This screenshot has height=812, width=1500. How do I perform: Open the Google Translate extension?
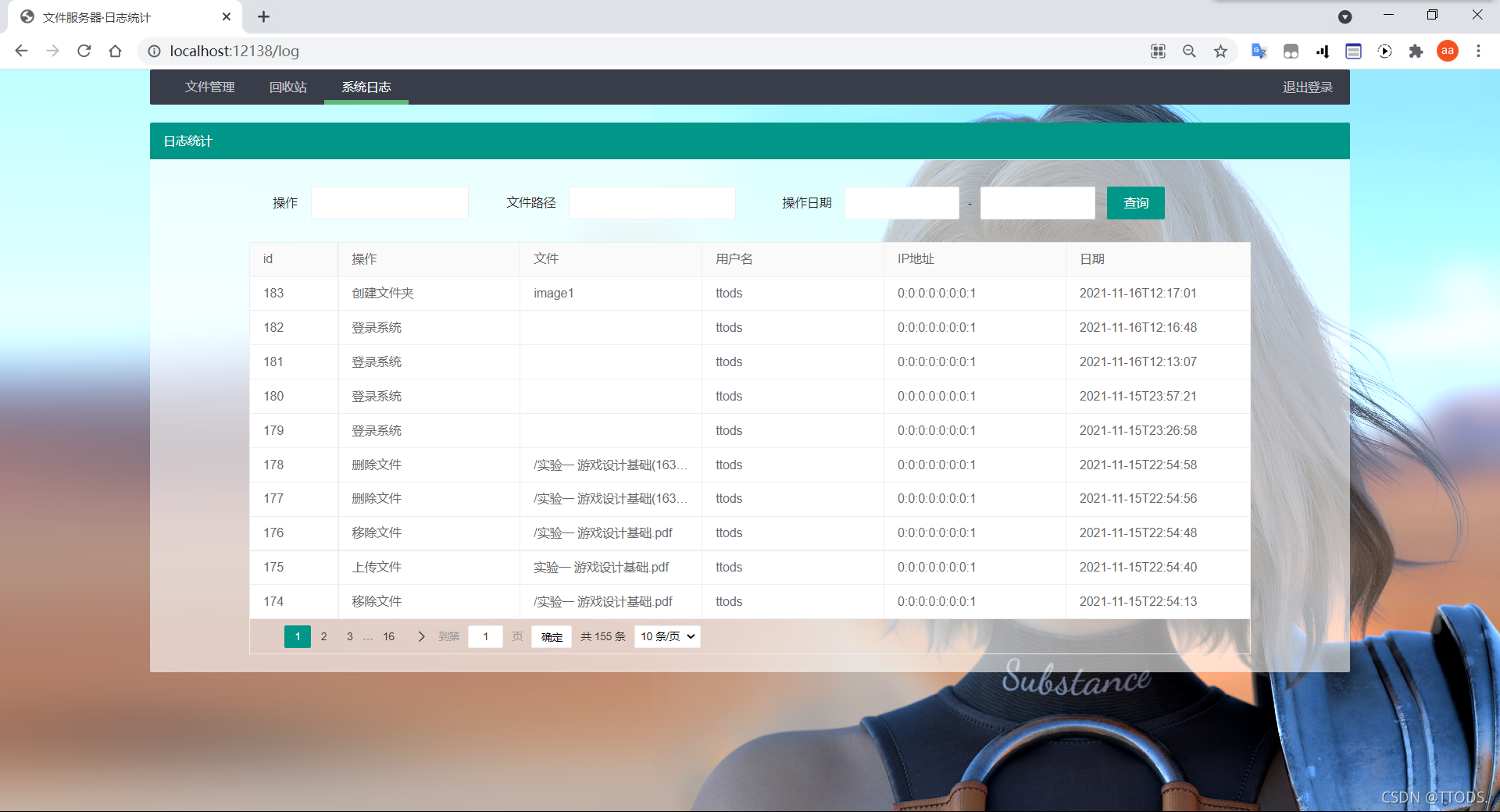coord(1259,51)
